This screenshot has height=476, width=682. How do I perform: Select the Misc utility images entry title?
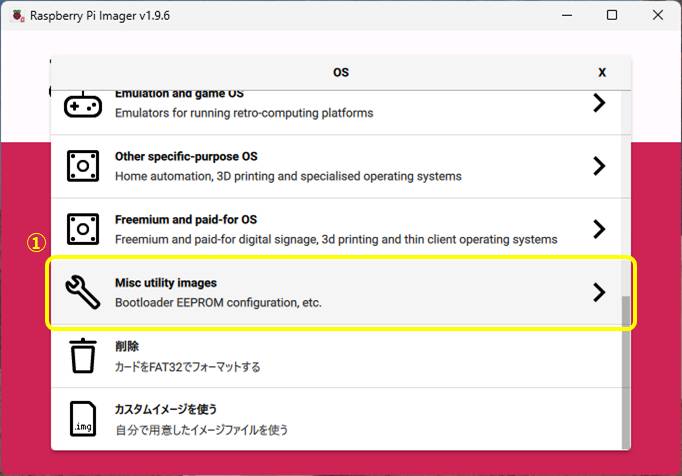tap(166, 283)
